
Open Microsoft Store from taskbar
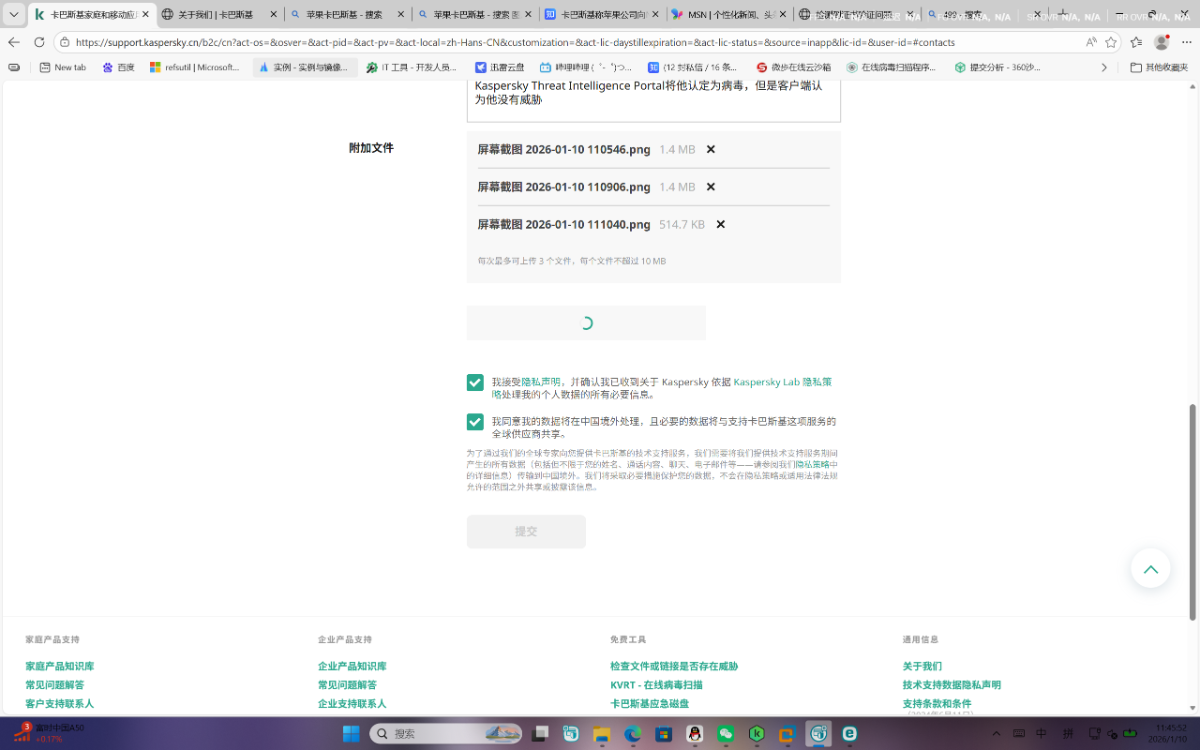click(664, 734)
